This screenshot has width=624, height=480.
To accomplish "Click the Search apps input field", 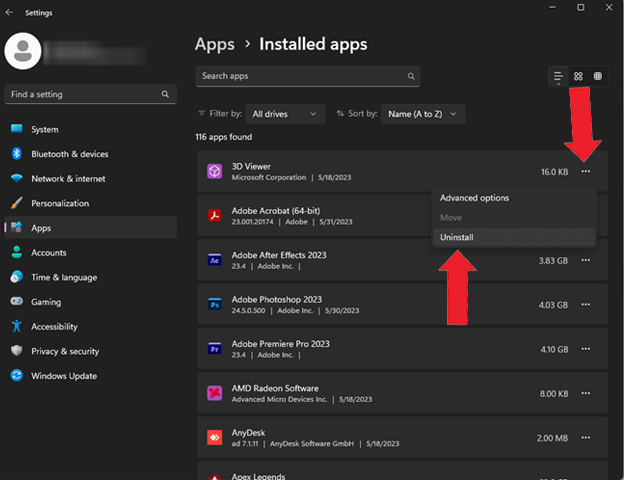I will pyautogui.click(x=308, y=76).
